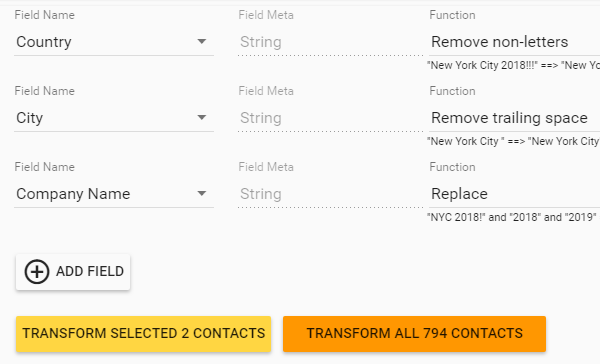This screenshot has height=364, width=600.
Task: Click the Field Meta String box for City
Action: point(330,118)
